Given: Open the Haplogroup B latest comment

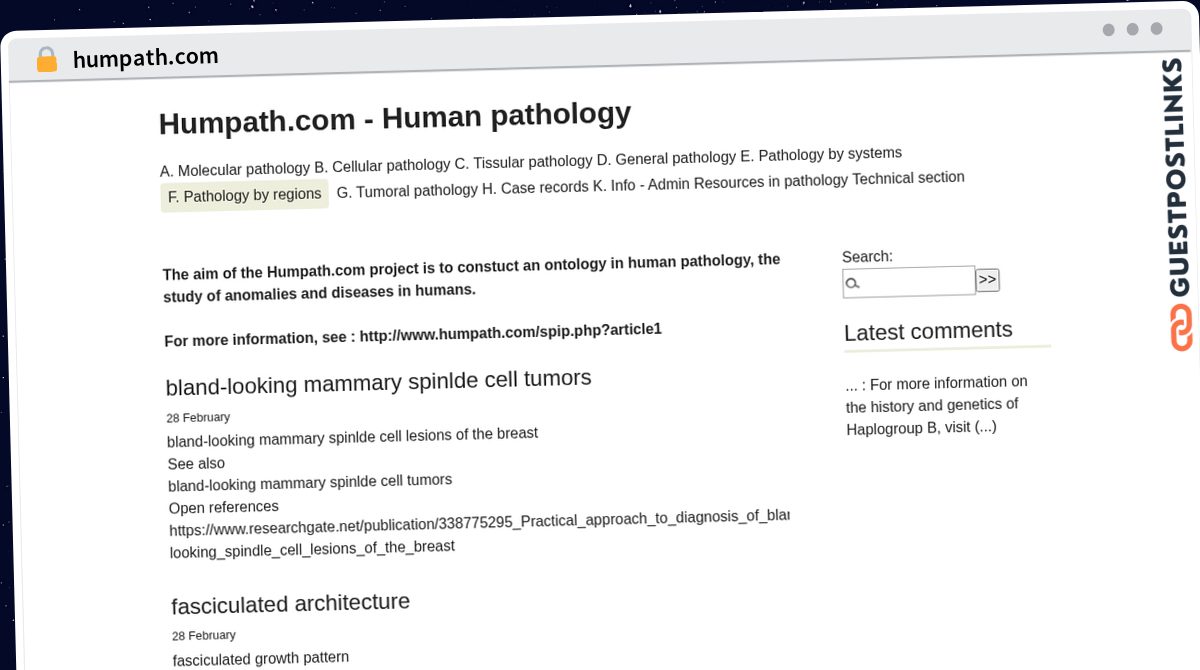Looking at the screenshot, I should pyautogui.click(x=936, y=405).
